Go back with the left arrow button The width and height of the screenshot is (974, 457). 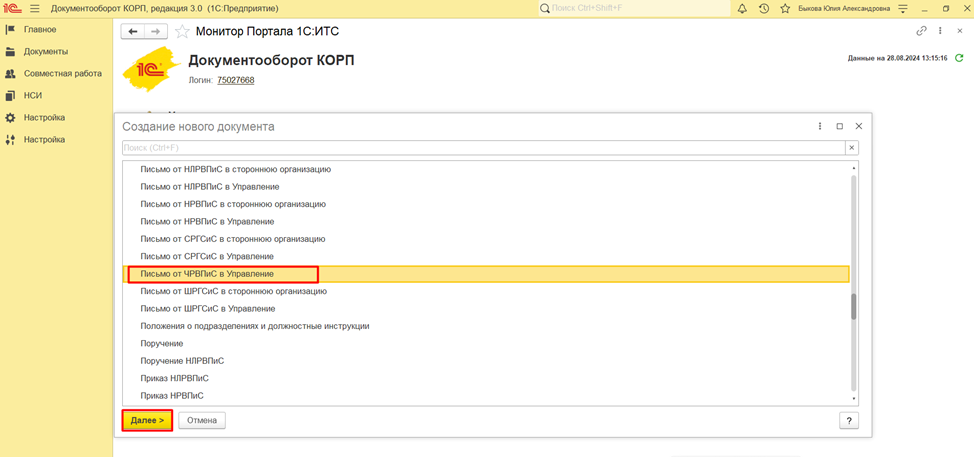132,31
